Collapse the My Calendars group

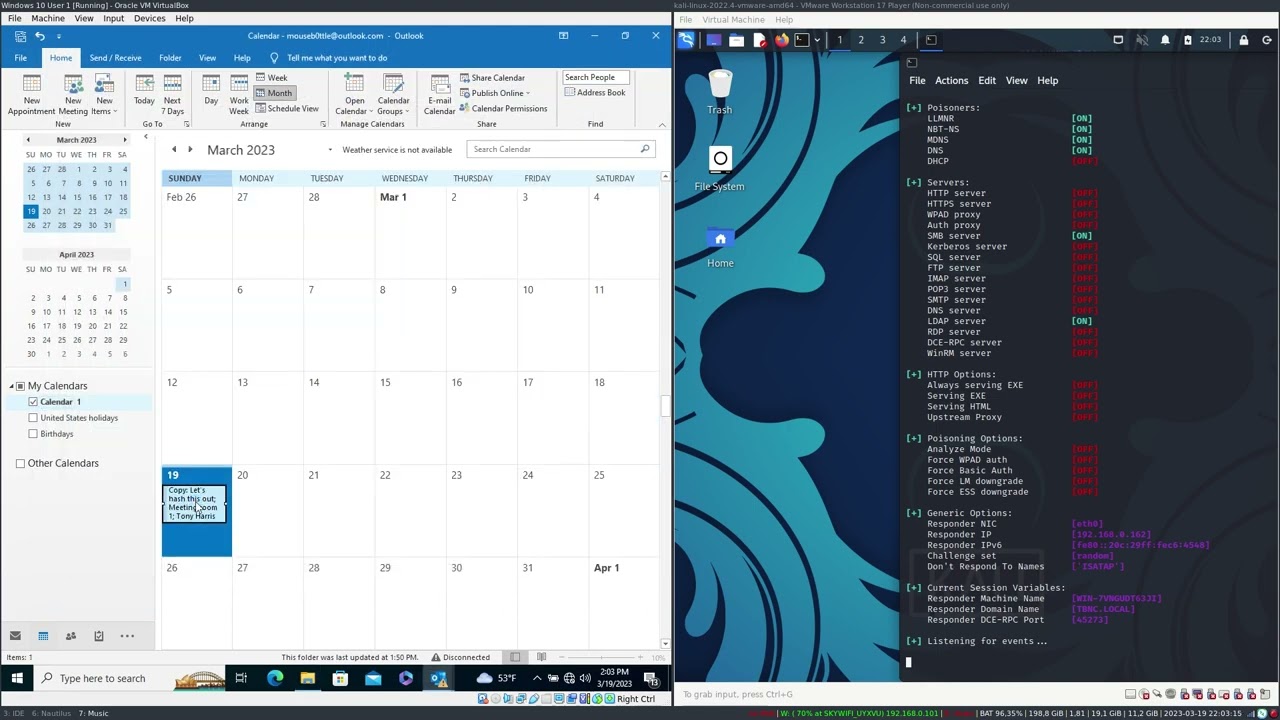[11, 386]
